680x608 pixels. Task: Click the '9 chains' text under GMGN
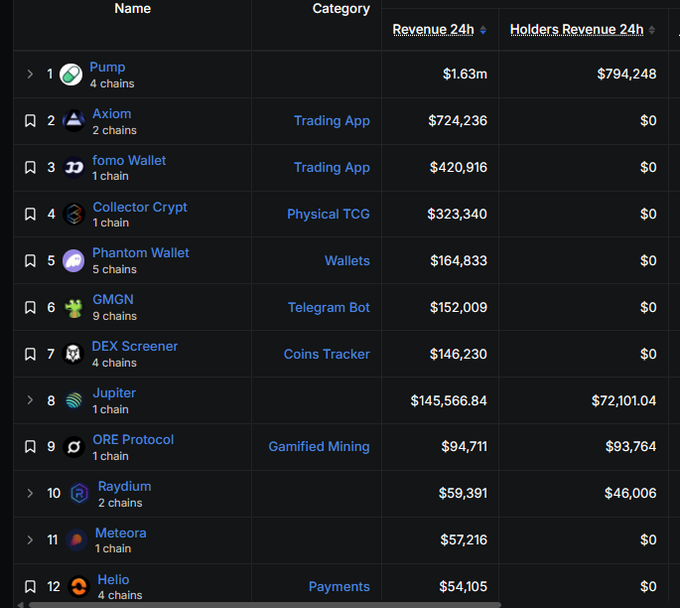pyautogui.click(x=114, y=316)
